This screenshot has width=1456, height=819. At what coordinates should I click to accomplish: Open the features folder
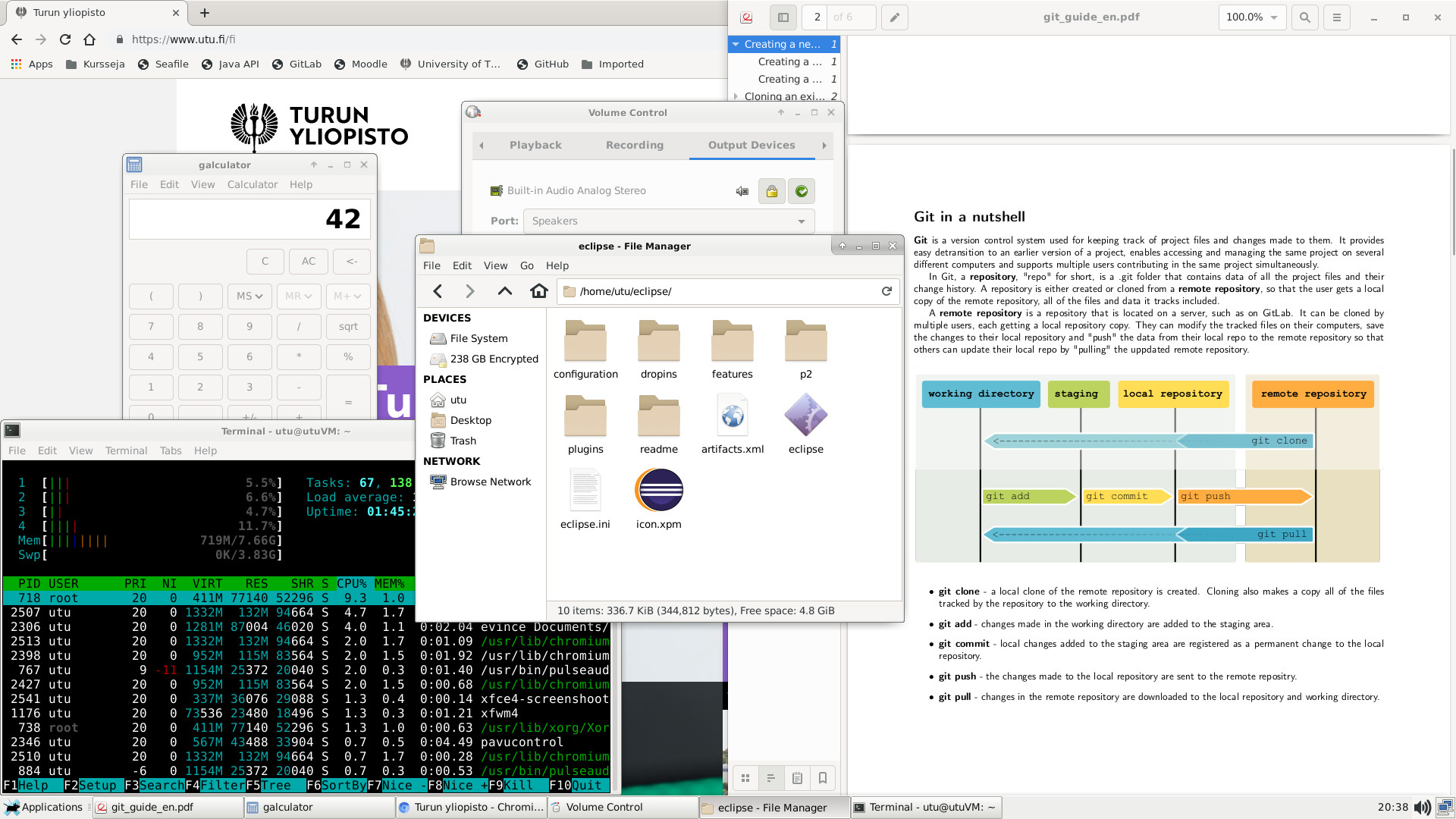click(x=732, y=350)
